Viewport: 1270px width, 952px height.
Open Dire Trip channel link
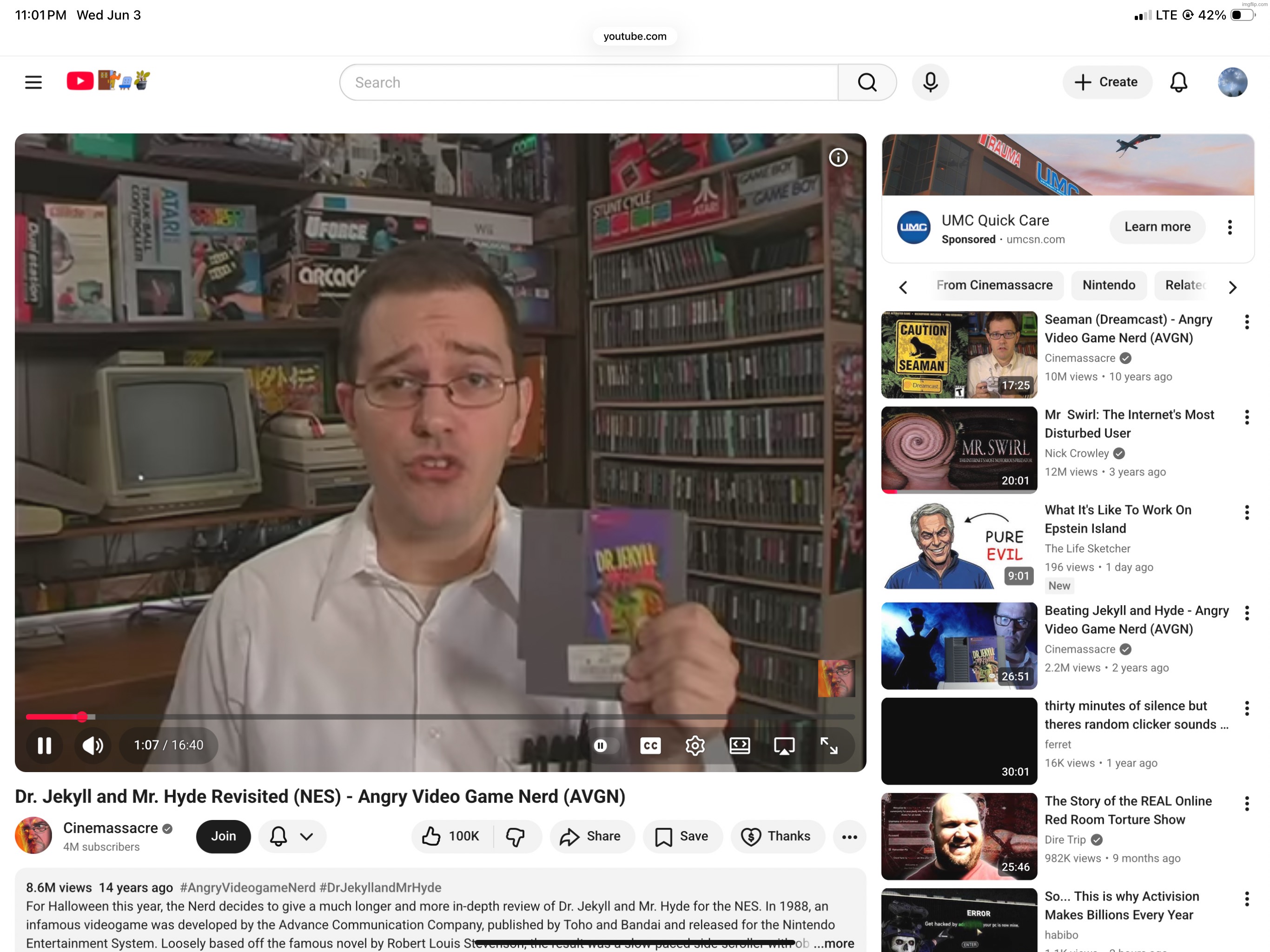(x=1065, y=840)
